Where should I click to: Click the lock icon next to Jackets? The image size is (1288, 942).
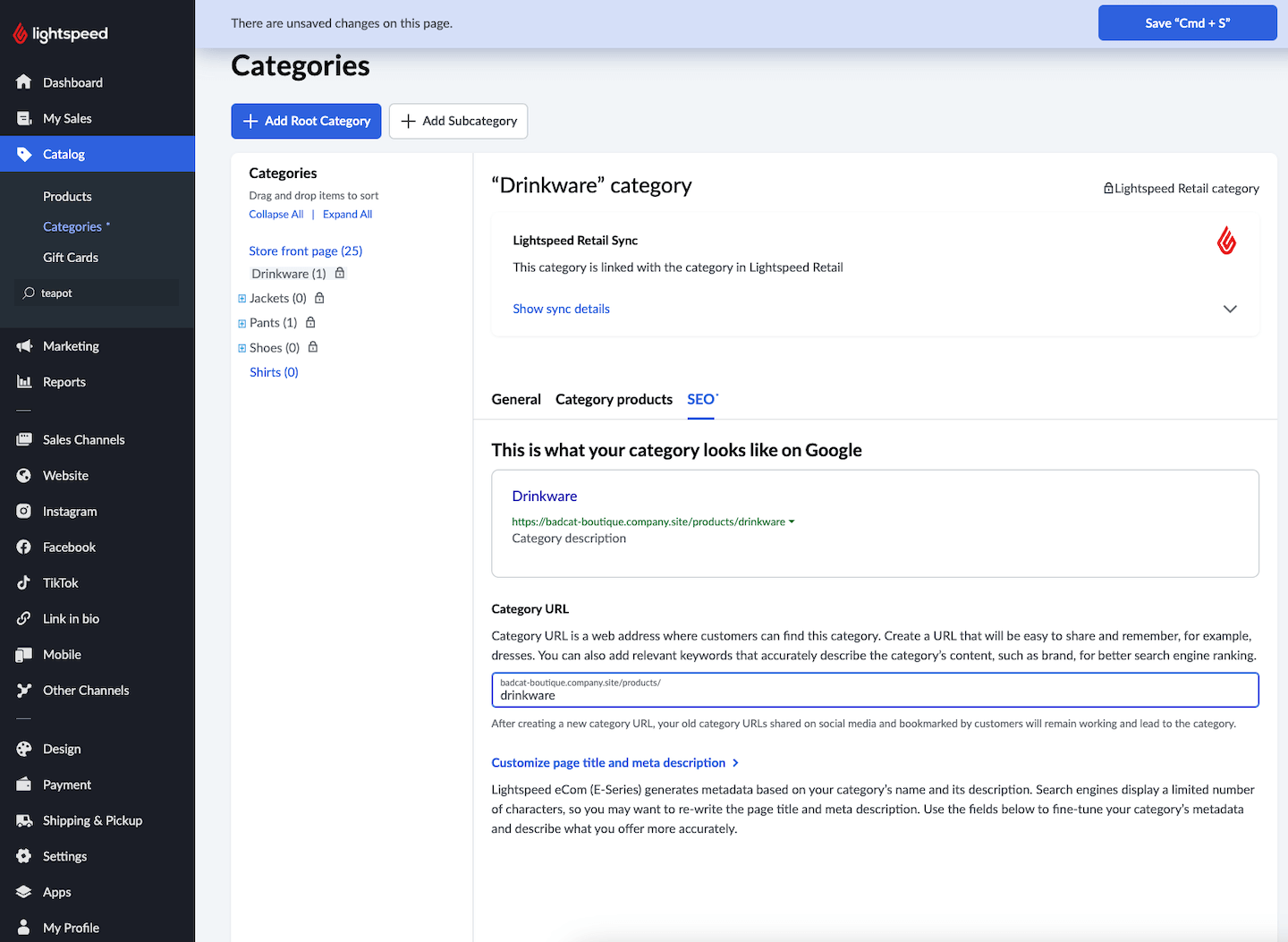point(319,298)
